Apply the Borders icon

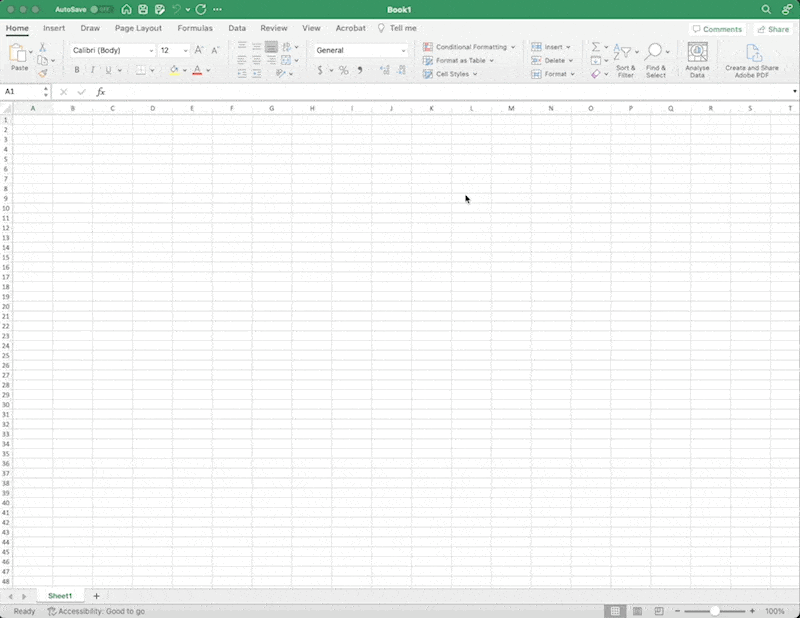click(141, 70)
